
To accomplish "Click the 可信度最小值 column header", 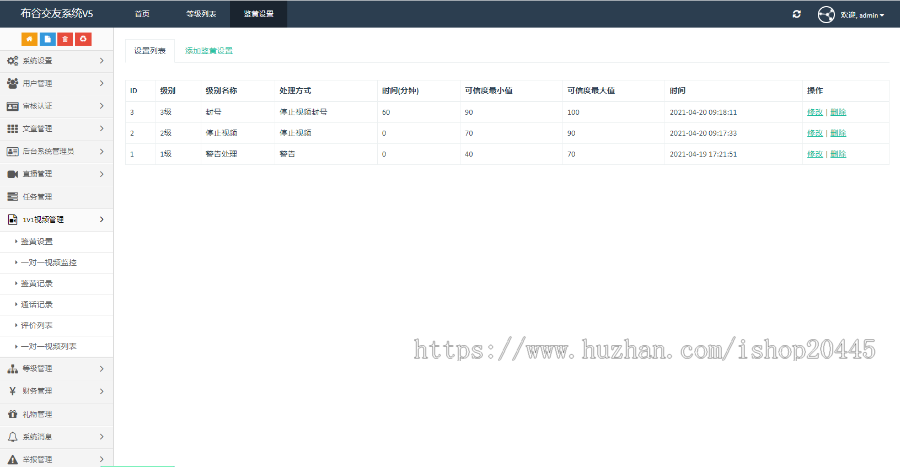I will 488,91.
